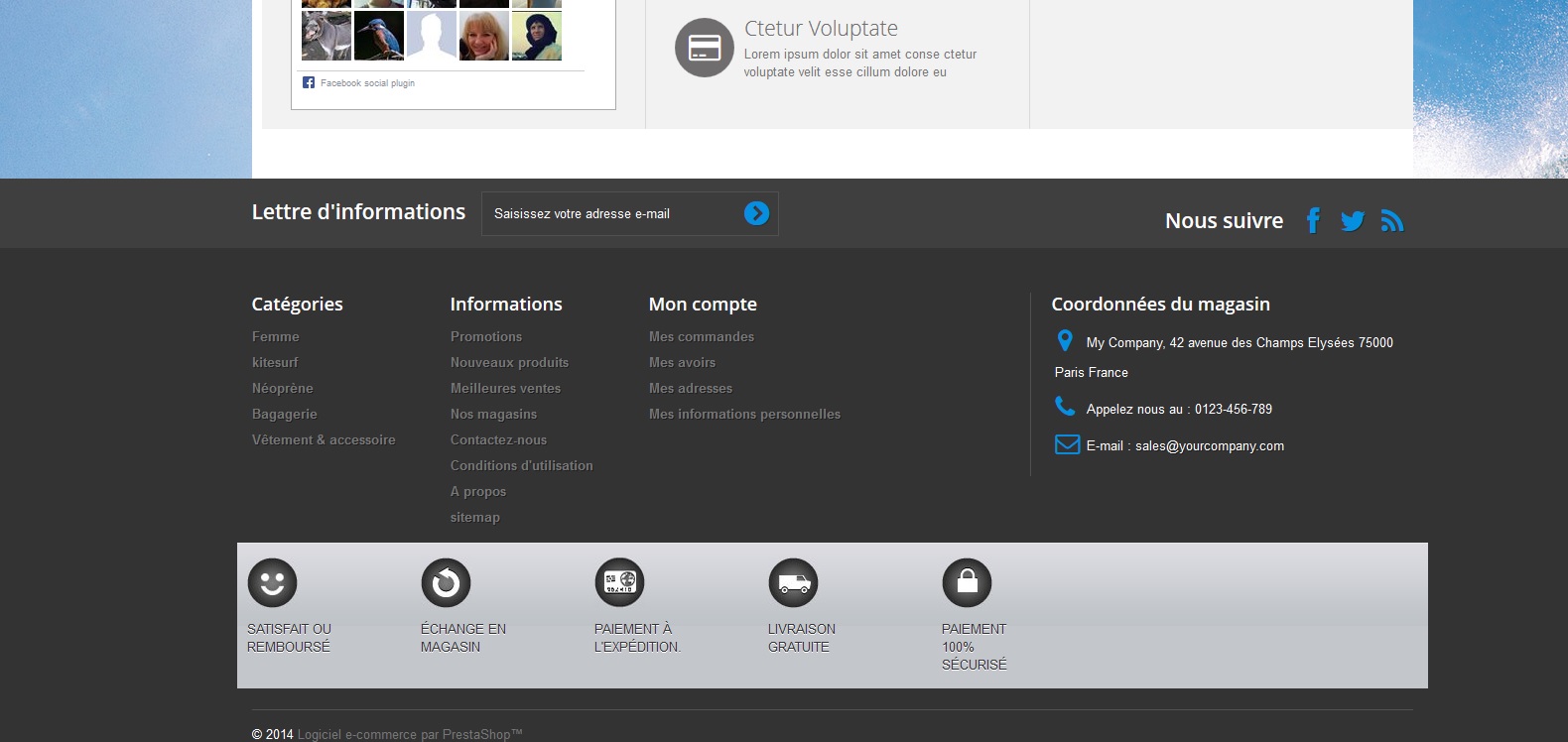This screenshot has height=742, width=1568.
Task: Open the RSS feed icon
Action: tap(1392, 221)
